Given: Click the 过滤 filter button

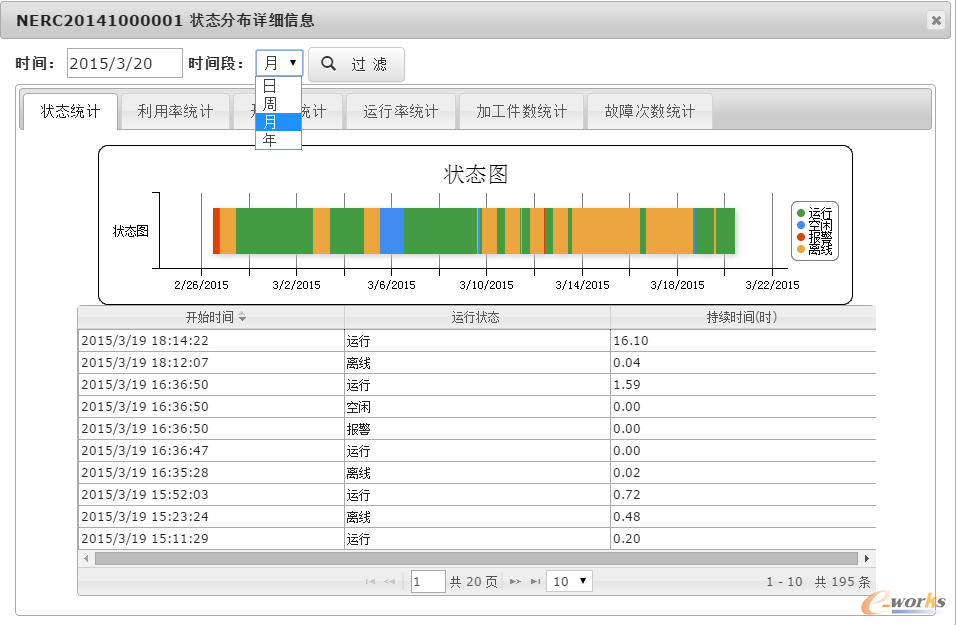Looking at the screenshot, I should tap(356, 64).
